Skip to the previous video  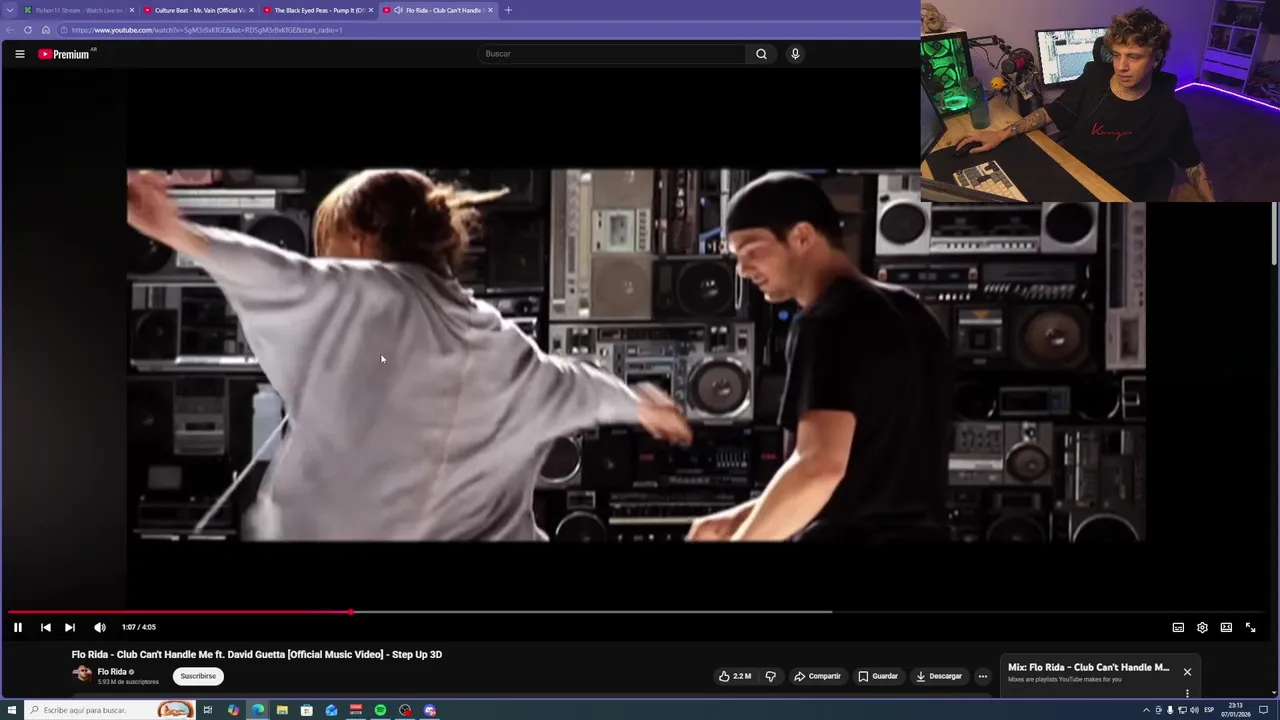pos(45,627)
